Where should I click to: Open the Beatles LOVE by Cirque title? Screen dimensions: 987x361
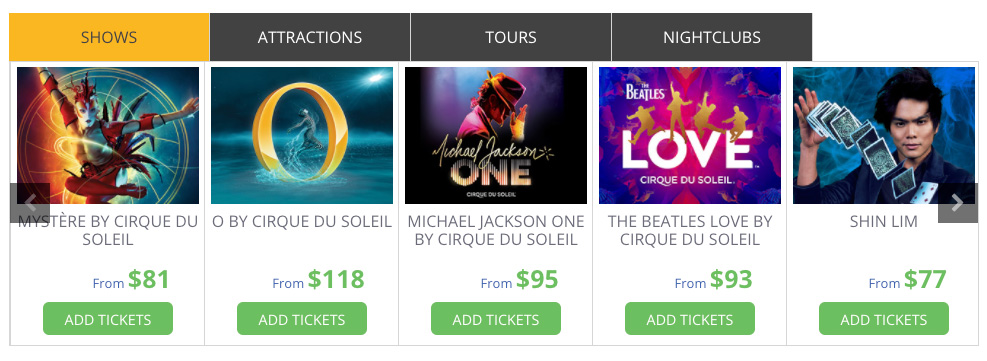689,230
